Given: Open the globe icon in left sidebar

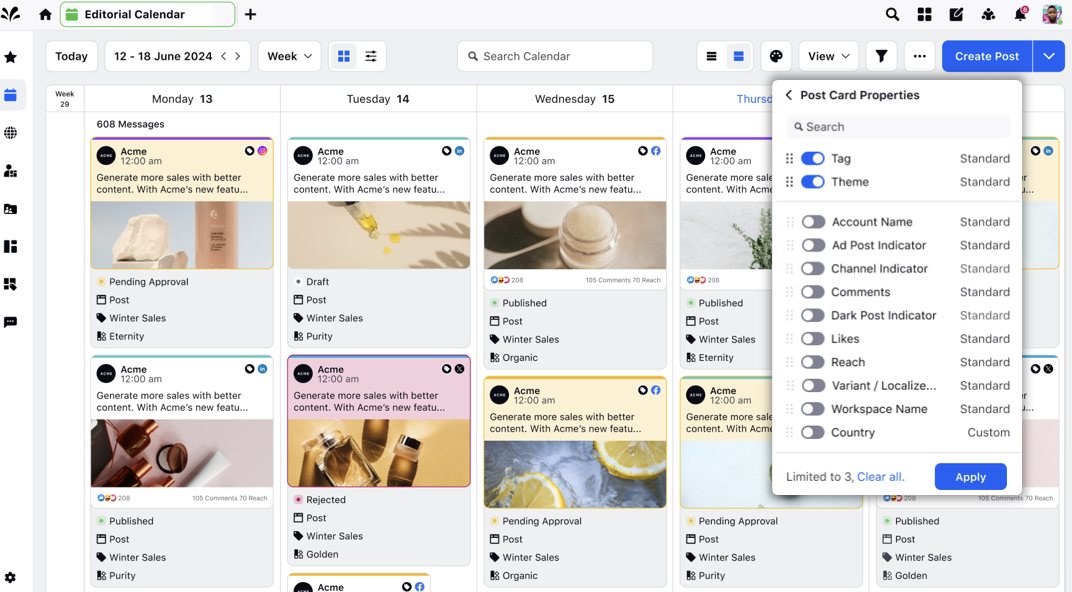Looking at the screenshot, I should pos(11,133).
